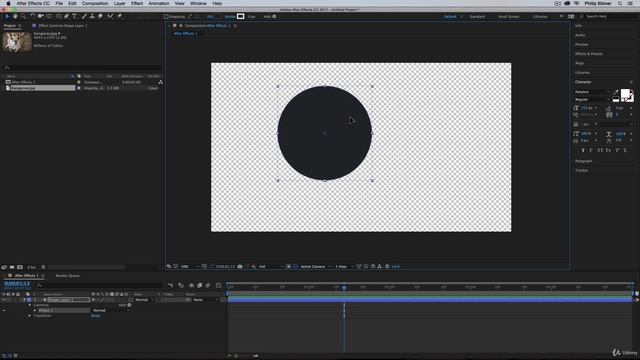
Task: Hide Shape Layer 1 using its eye toggle
Action: click(4, 300)
